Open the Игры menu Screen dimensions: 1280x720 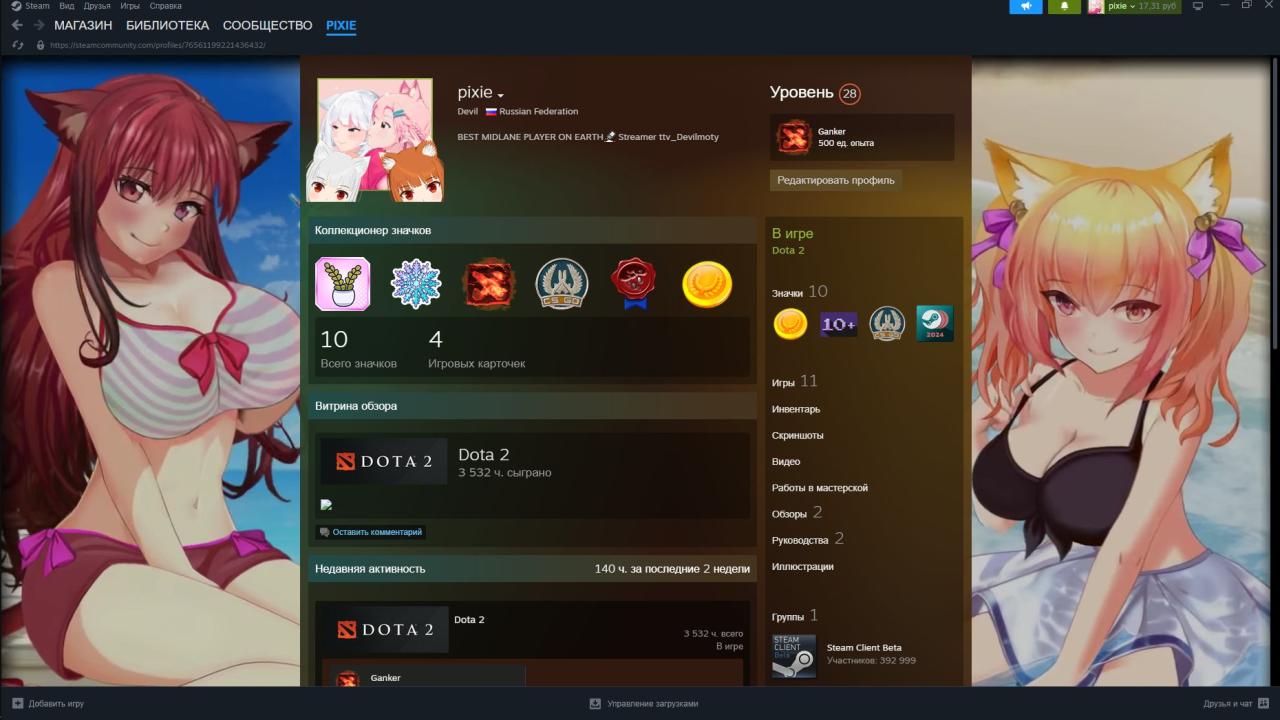click(x=130, y=6)
